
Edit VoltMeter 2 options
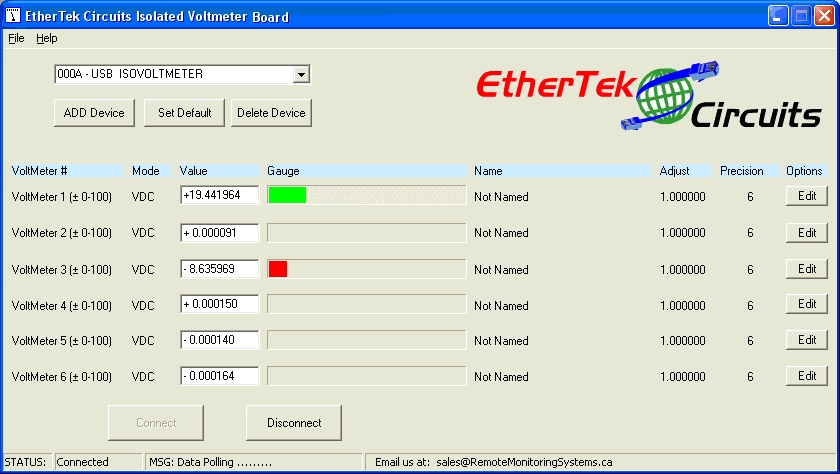point(806,233)
